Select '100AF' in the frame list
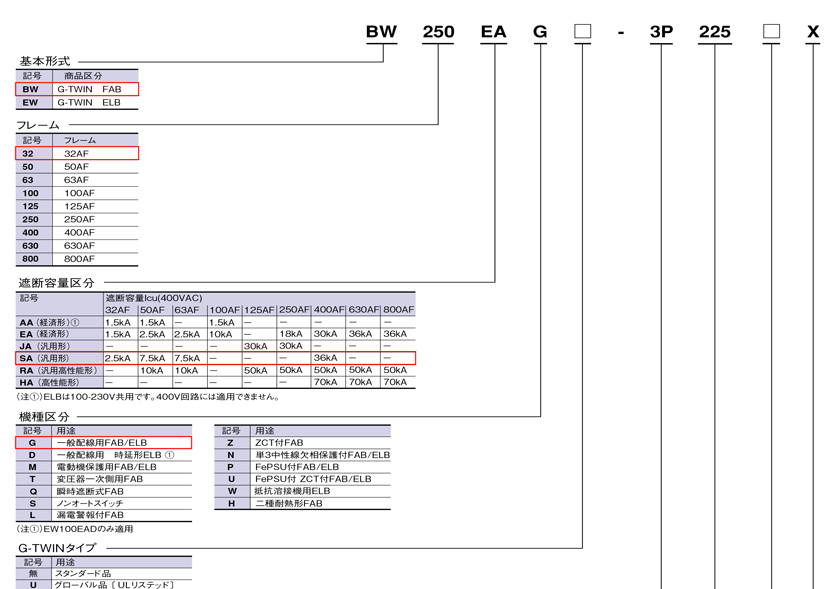This screenshot has height=589, width=830. click(x=77, y=193)
